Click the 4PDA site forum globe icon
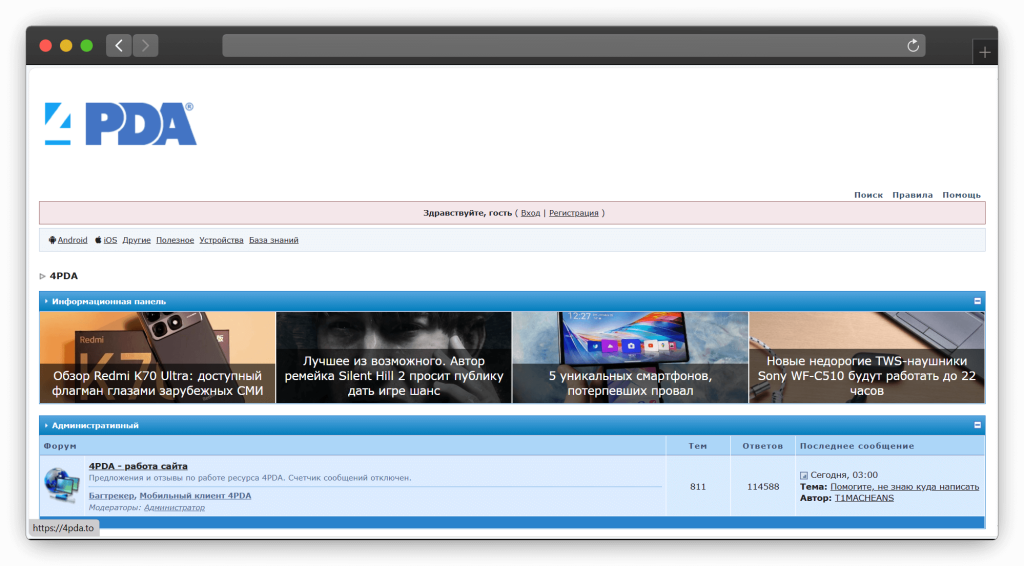 point(62,485)
